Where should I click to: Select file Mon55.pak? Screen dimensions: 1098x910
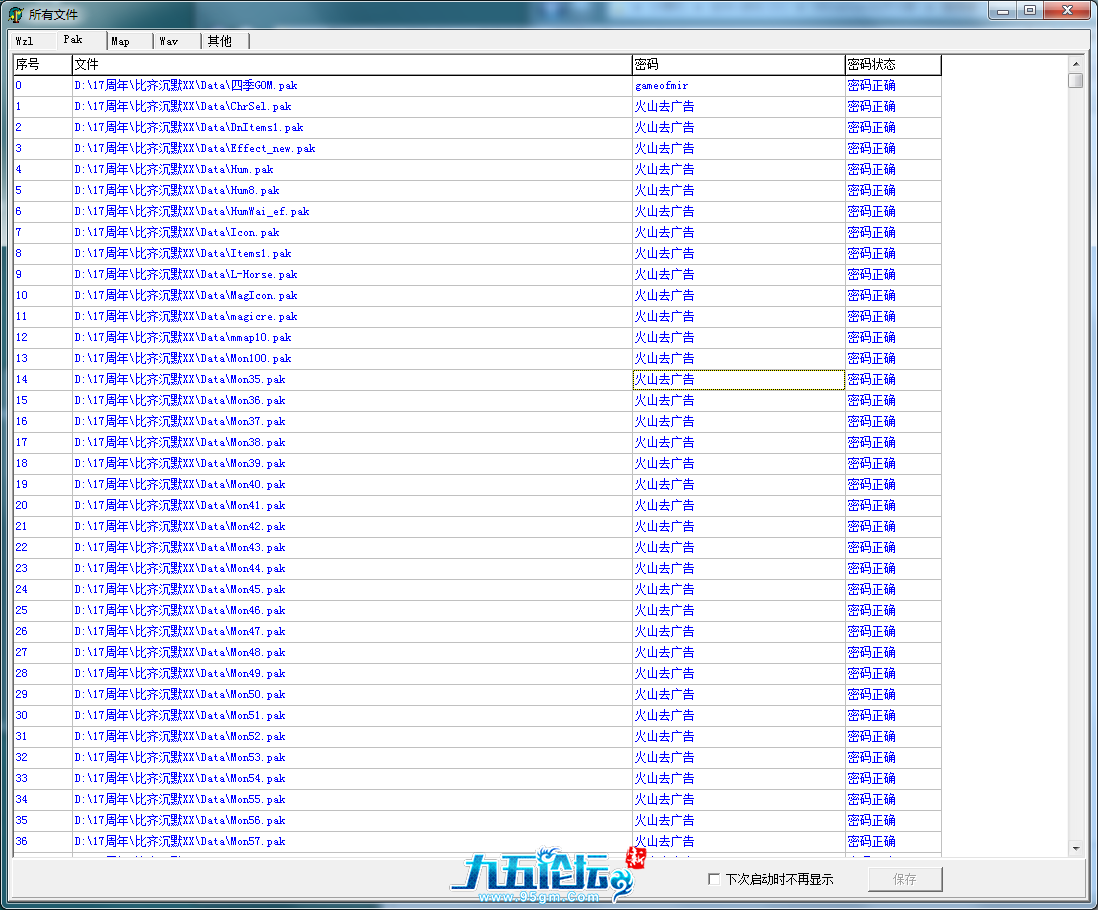click(352, 799)
